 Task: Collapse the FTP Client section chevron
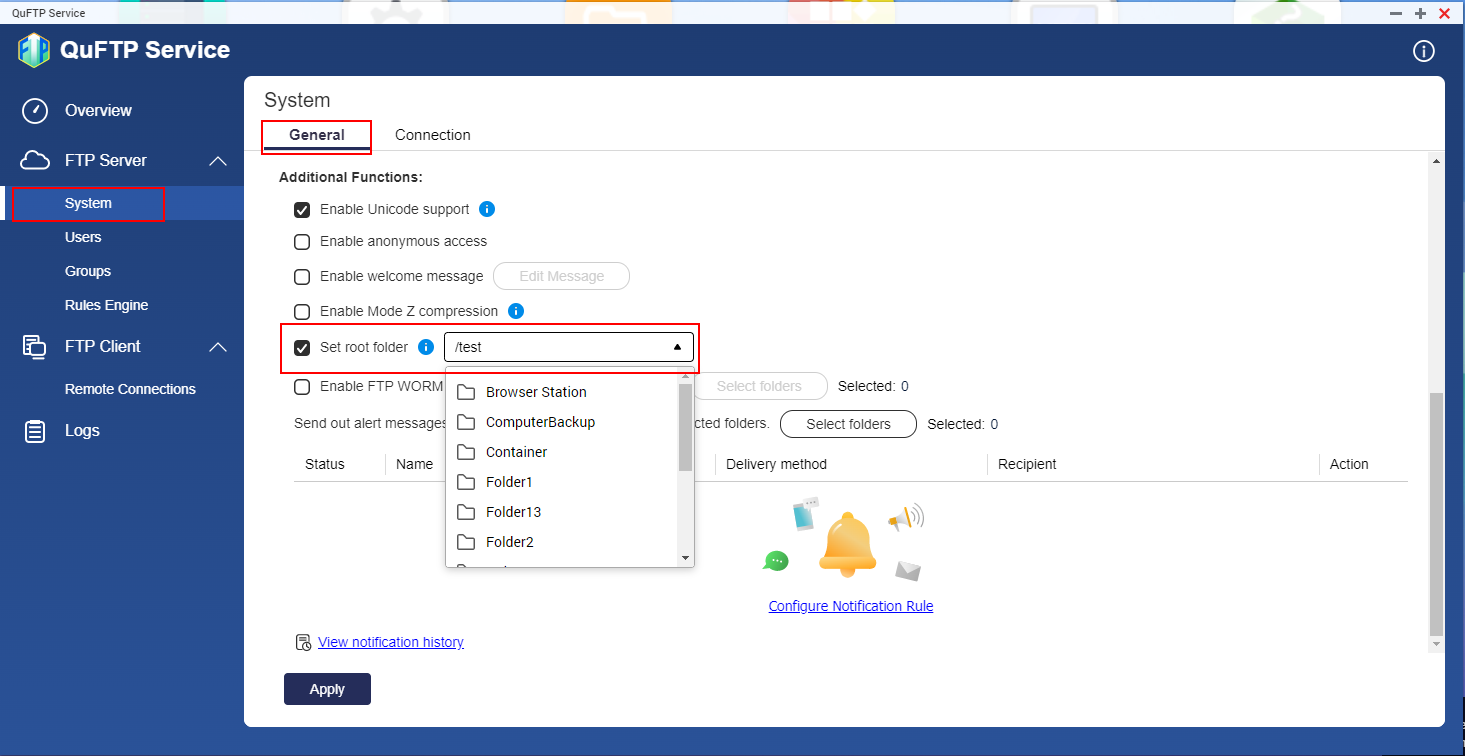(x=218, y=347)
